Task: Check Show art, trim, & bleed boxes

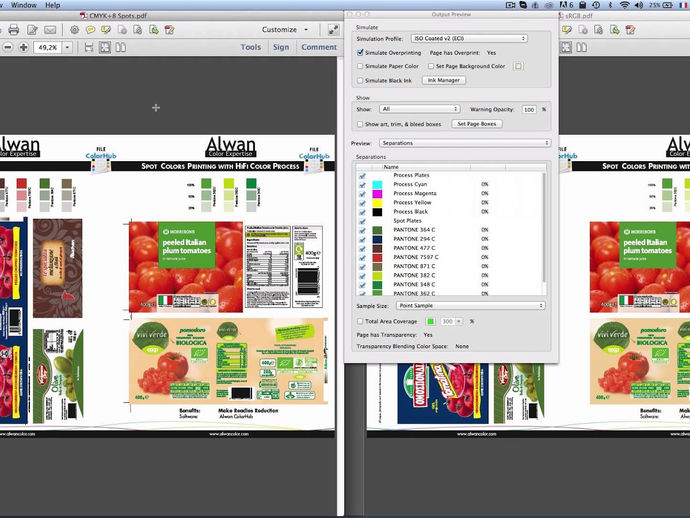Action: pos(360,124)
